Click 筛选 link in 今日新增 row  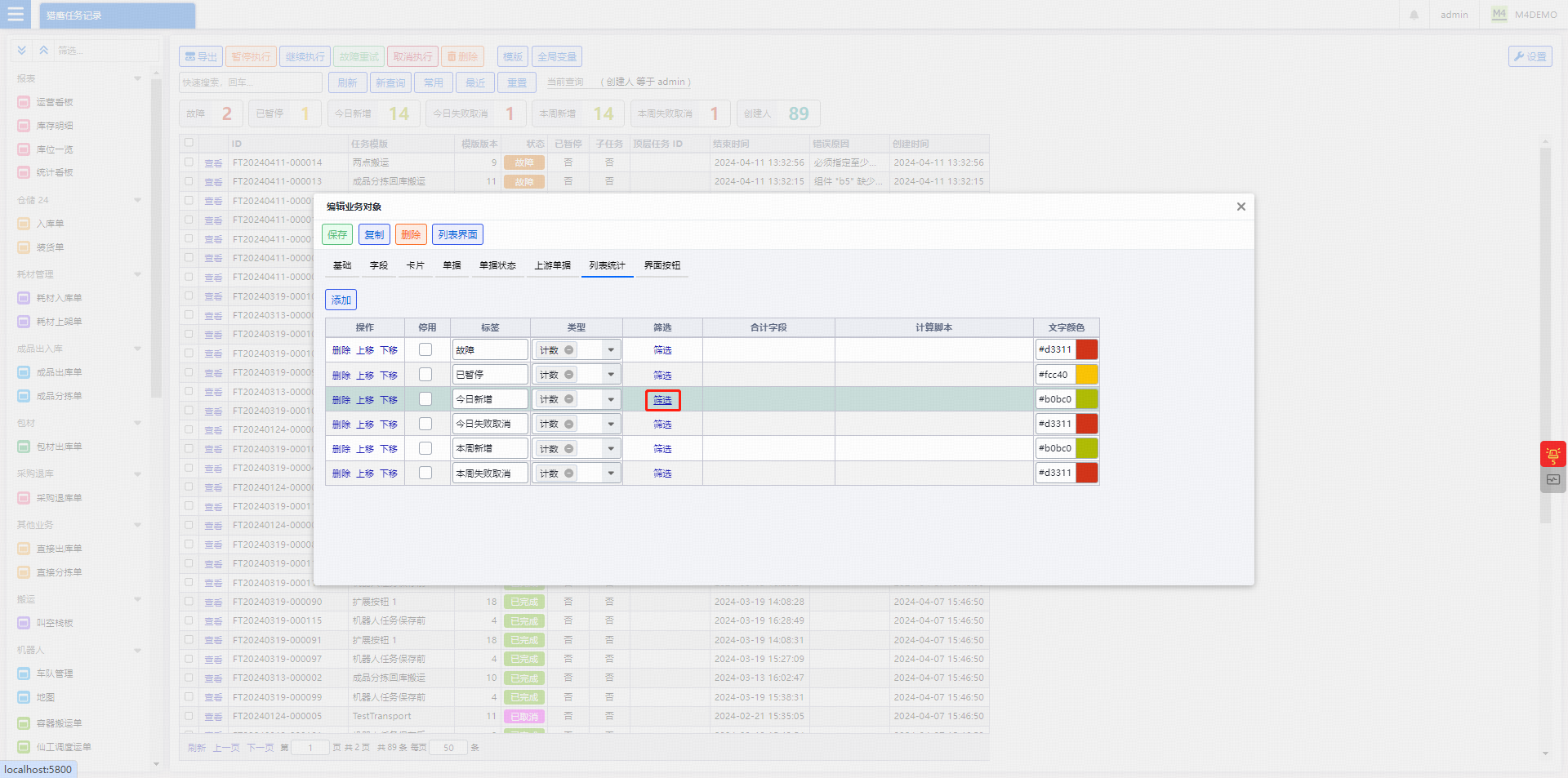point(662,400)
